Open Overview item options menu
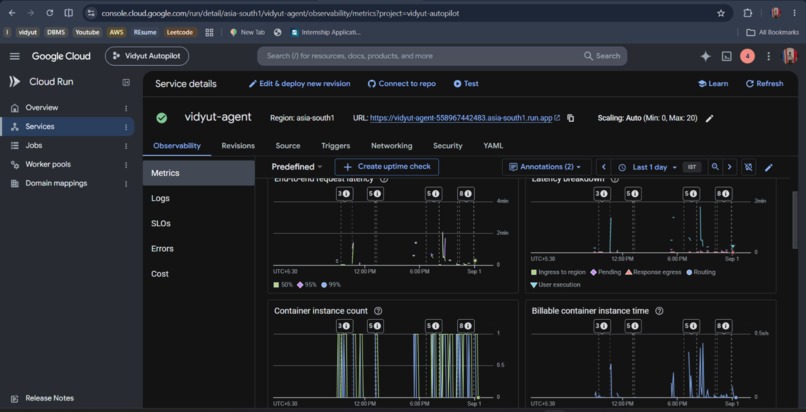The width and height of the screenshot is (806, 412). [x=126, y=108]
